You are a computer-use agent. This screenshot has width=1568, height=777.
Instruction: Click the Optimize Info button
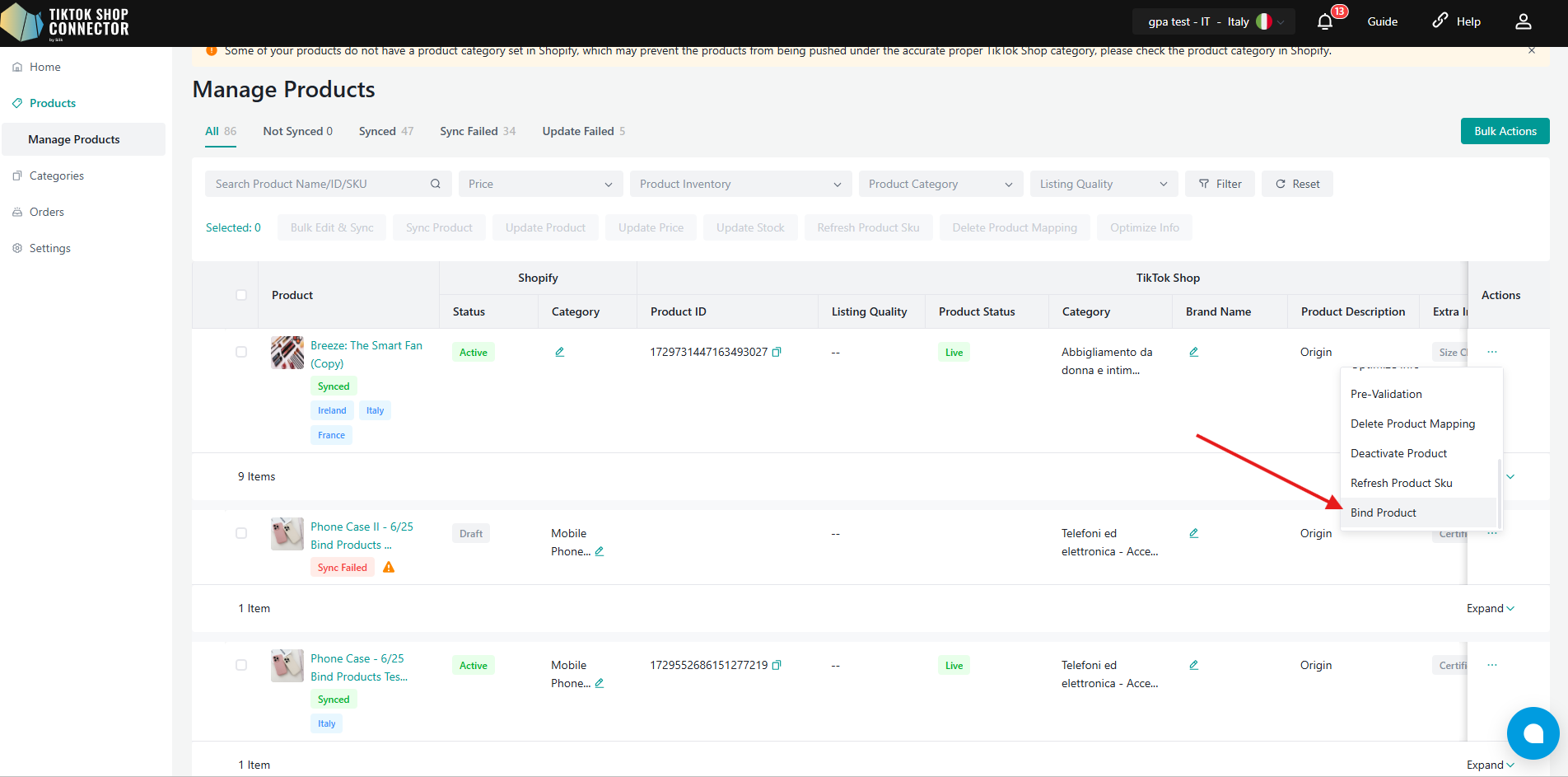click(x=1145, y=227)
